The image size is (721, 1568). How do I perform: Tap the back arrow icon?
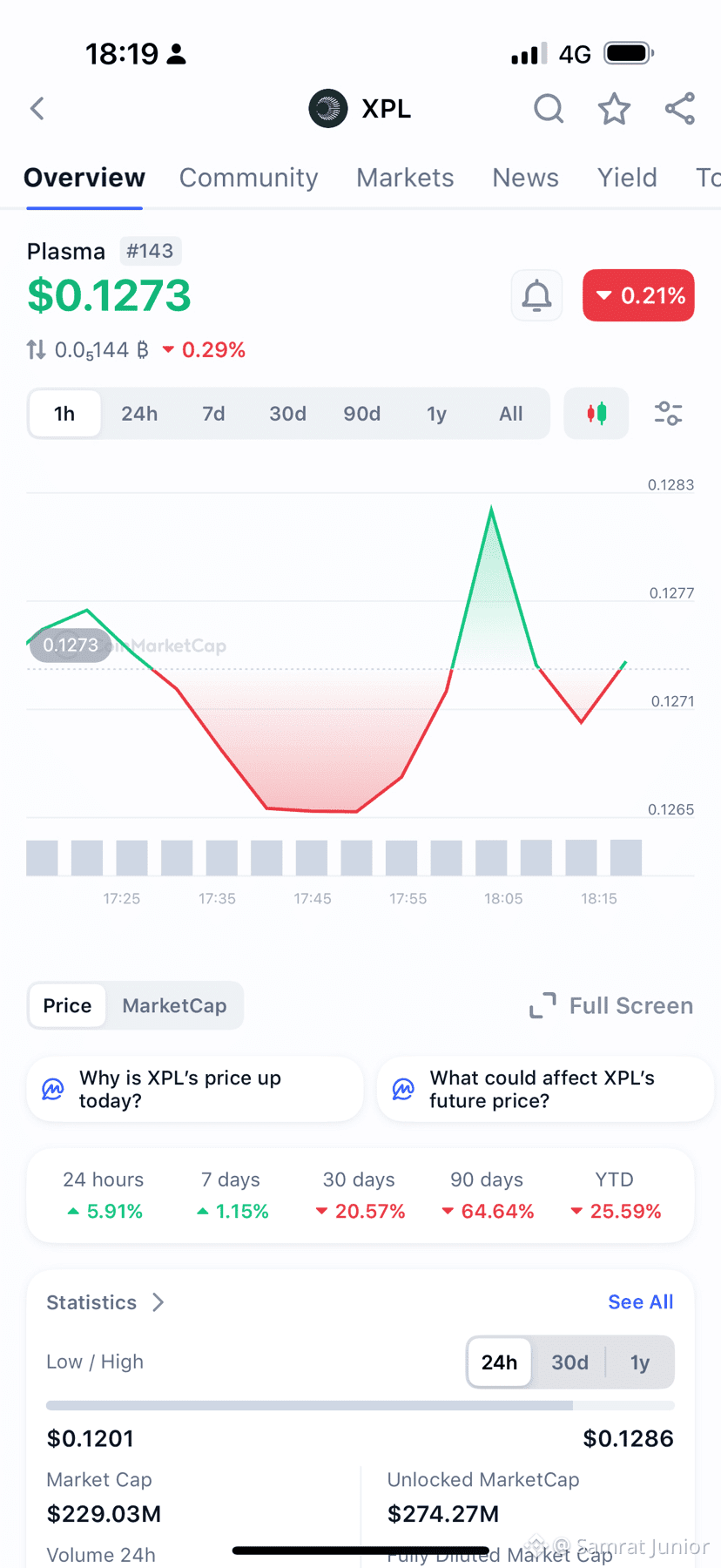(37, 109)
